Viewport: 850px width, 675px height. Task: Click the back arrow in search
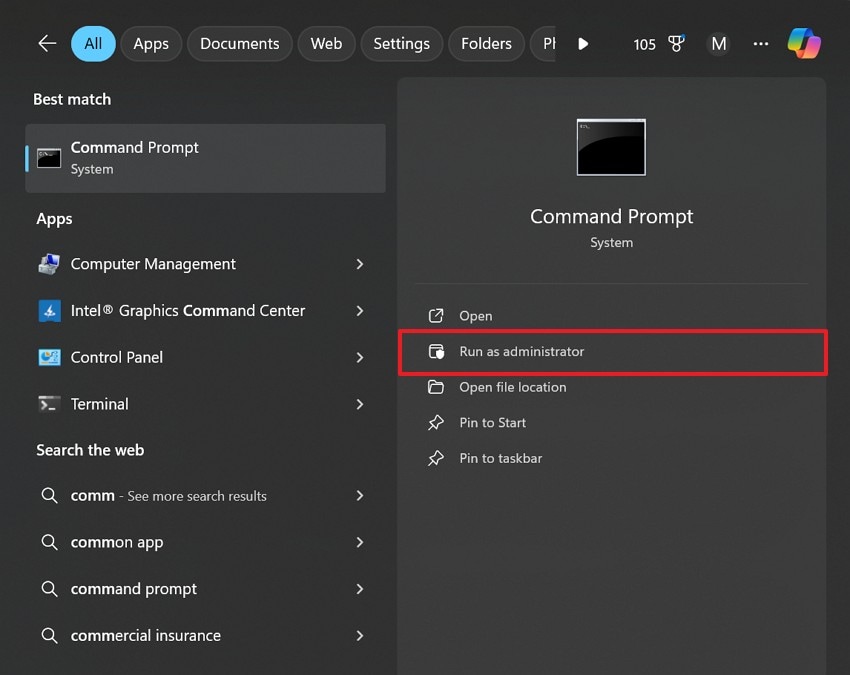pos(47,43)
